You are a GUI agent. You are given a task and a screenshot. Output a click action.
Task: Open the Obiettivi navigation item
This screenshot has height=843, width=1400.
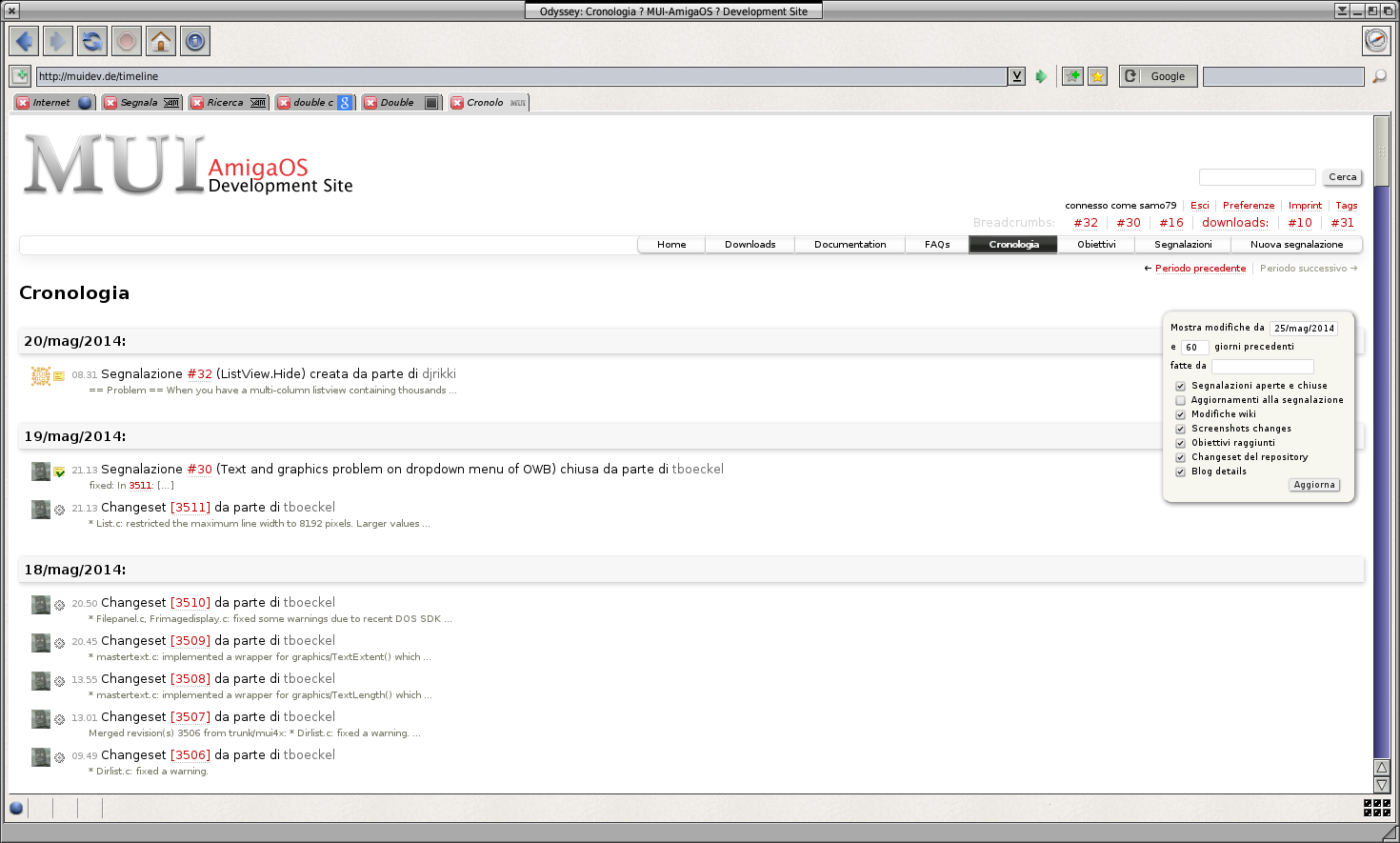click(x=1096, y=245)
